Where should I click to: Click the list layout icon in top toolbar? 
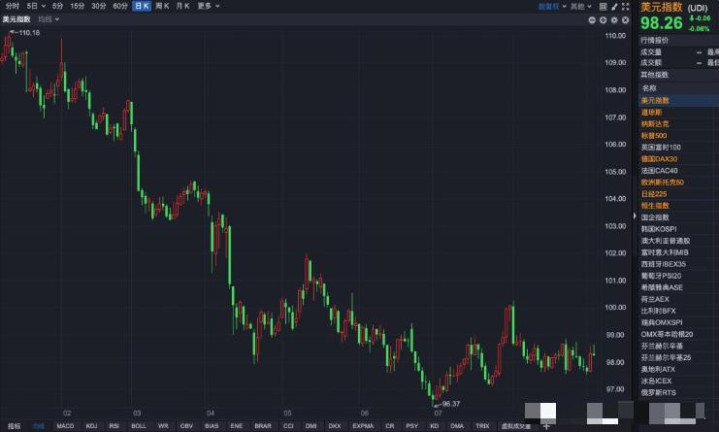point(603,6)
